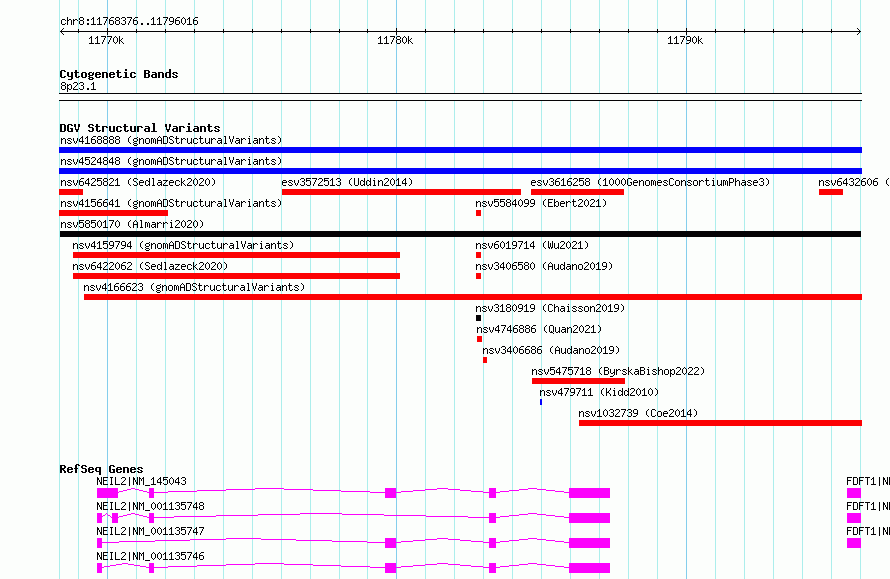Open the nsv6019714 Wu2021 variant label

tap(532, 245)
